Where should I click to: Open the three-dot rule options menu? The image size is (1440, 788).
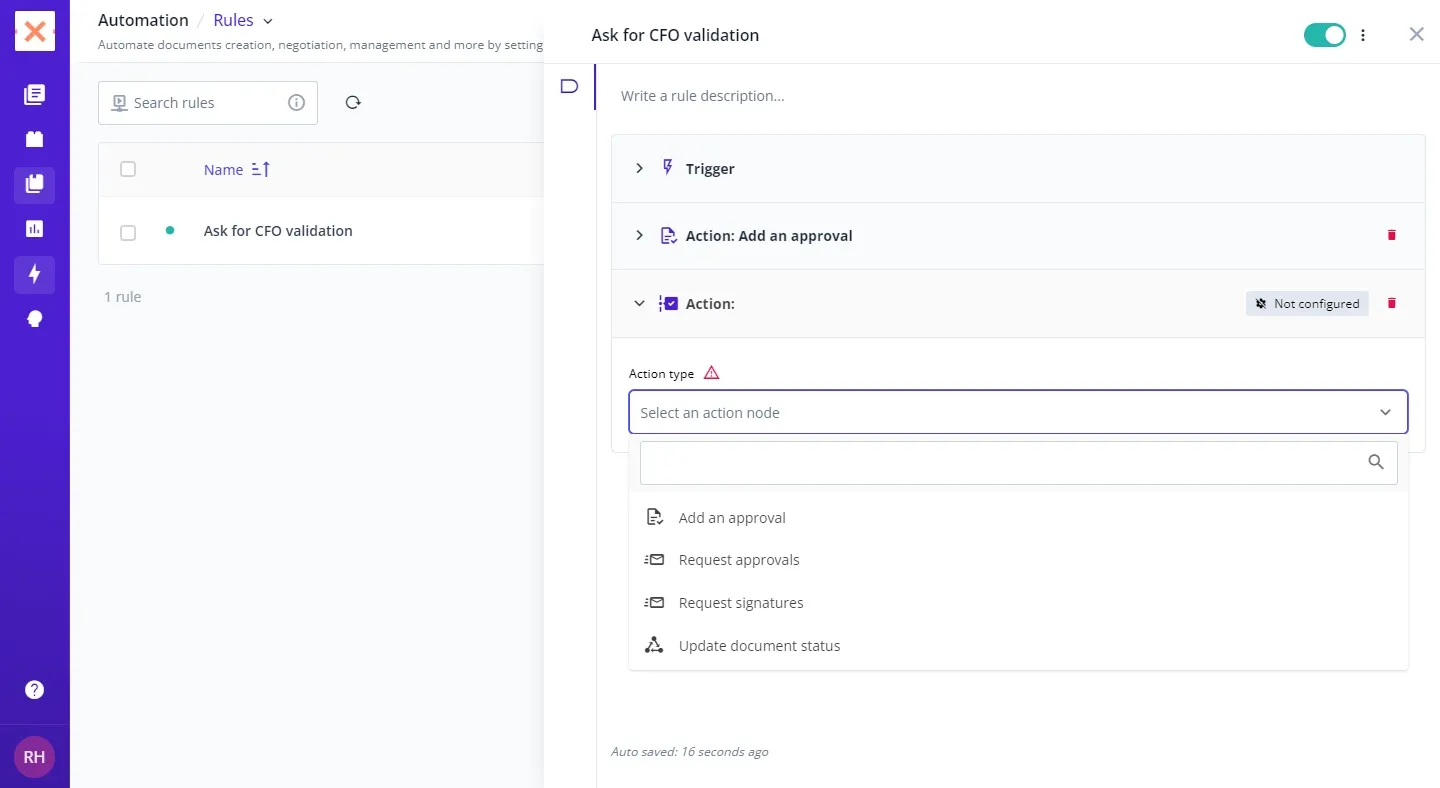coord(1363,35)
